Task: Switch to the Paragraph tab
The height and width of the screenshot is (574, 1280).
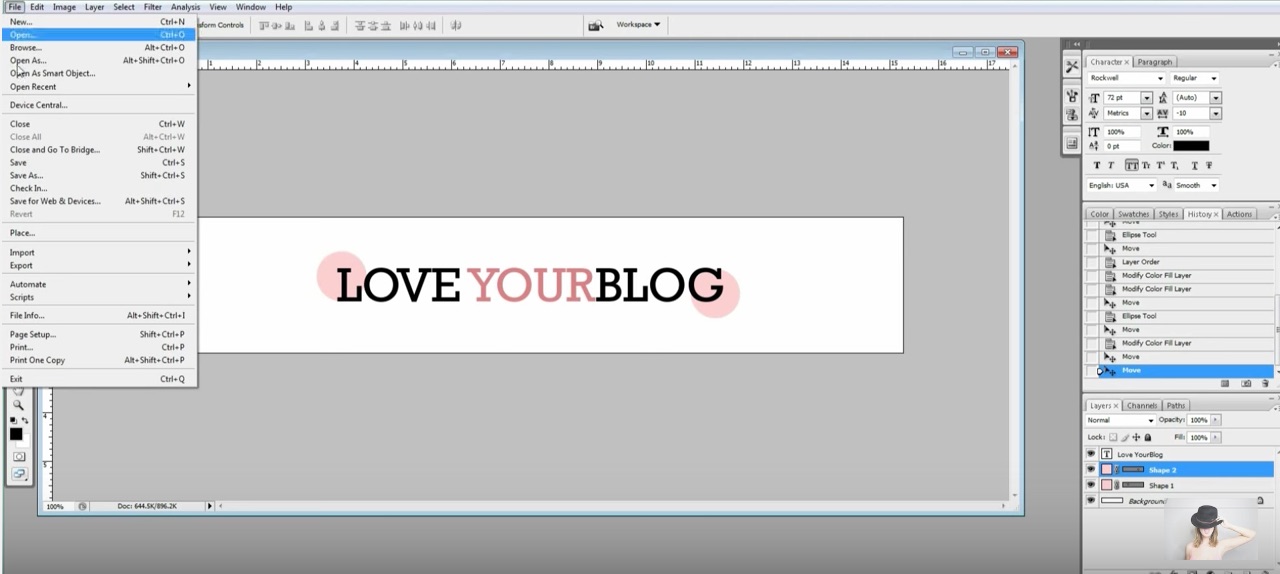Action: pyautogui.click(x=1154, y=62)
